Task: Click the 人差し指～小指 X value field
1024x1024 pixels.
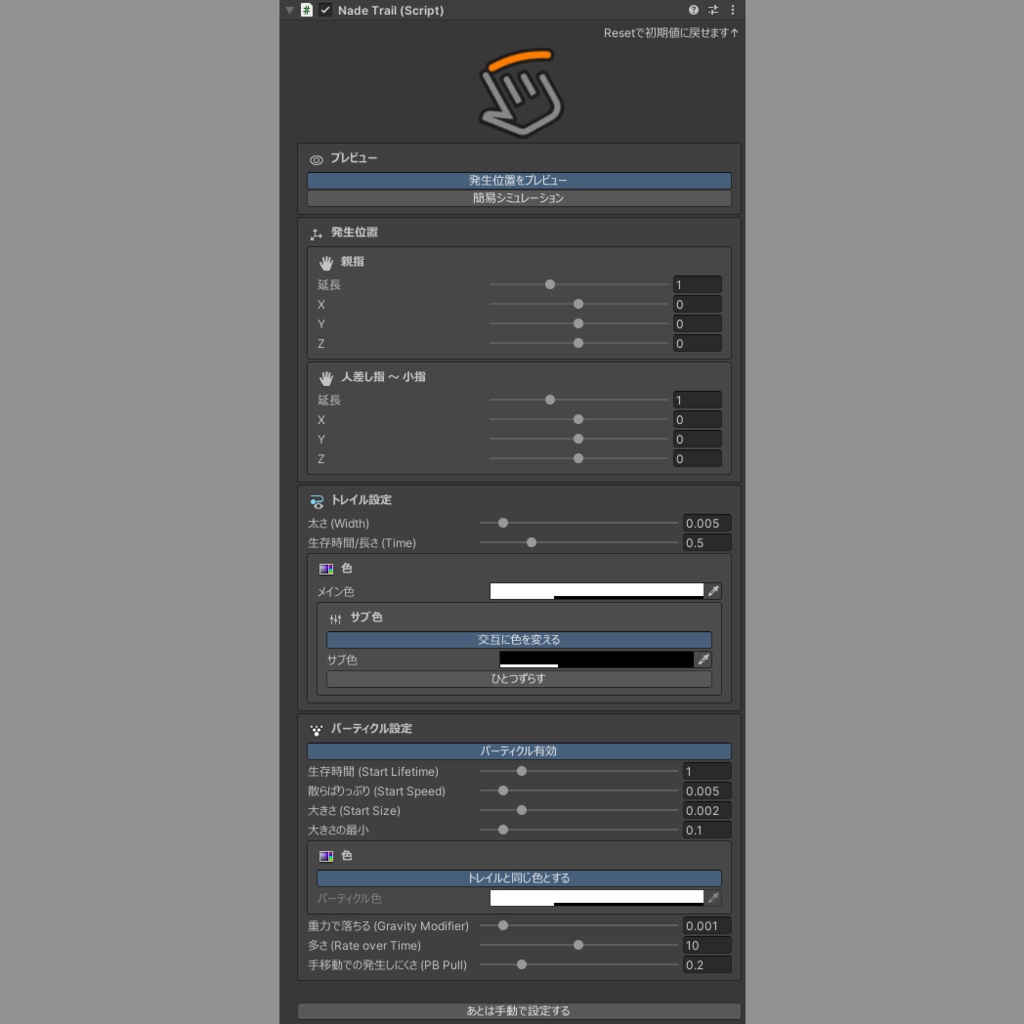Action: click(697, 419)
